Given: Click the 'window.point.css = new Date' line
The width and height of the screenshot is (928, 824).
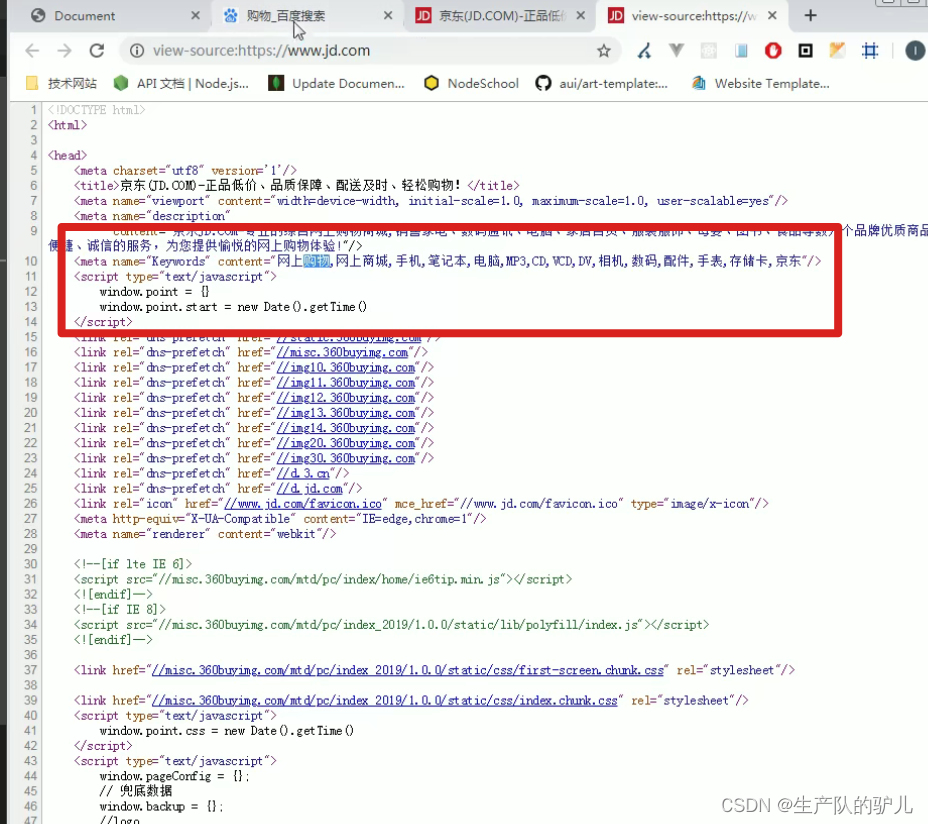Looking at the screenshot, I should [227, 731].
